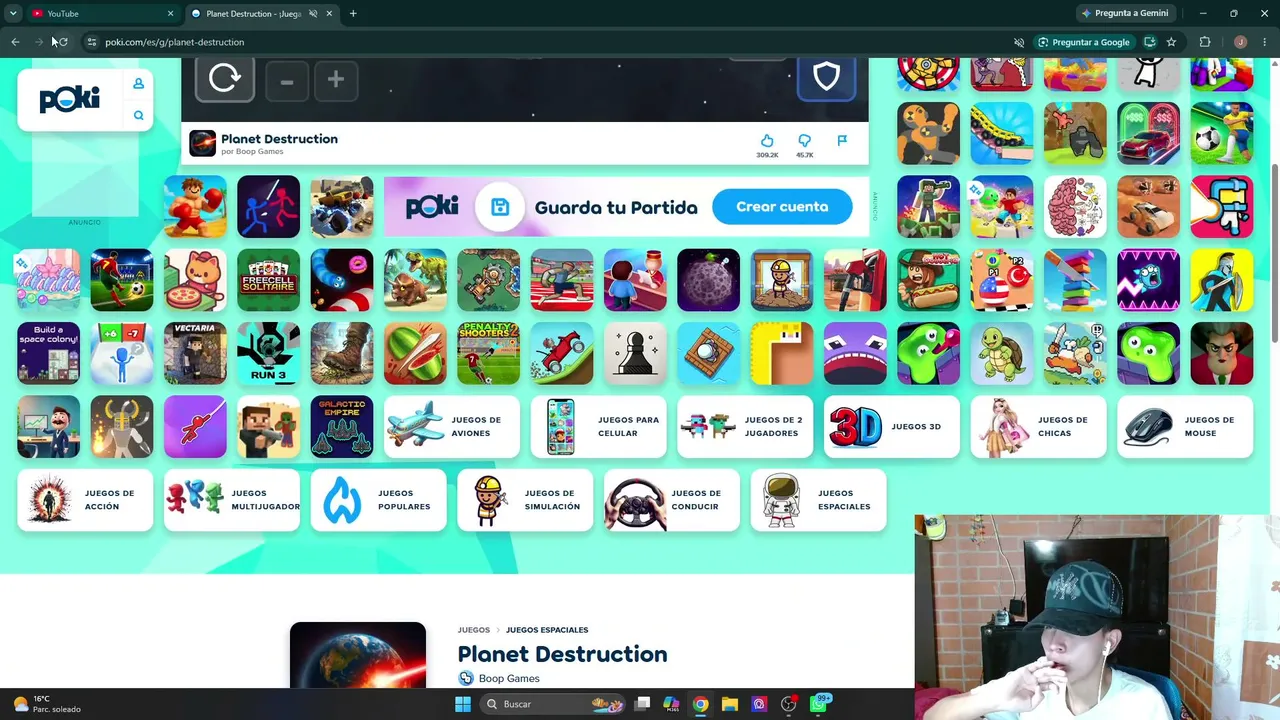Open the Juegos Populares category
The width and height of the screenshot is (1280, 720).
coord(378,500)
